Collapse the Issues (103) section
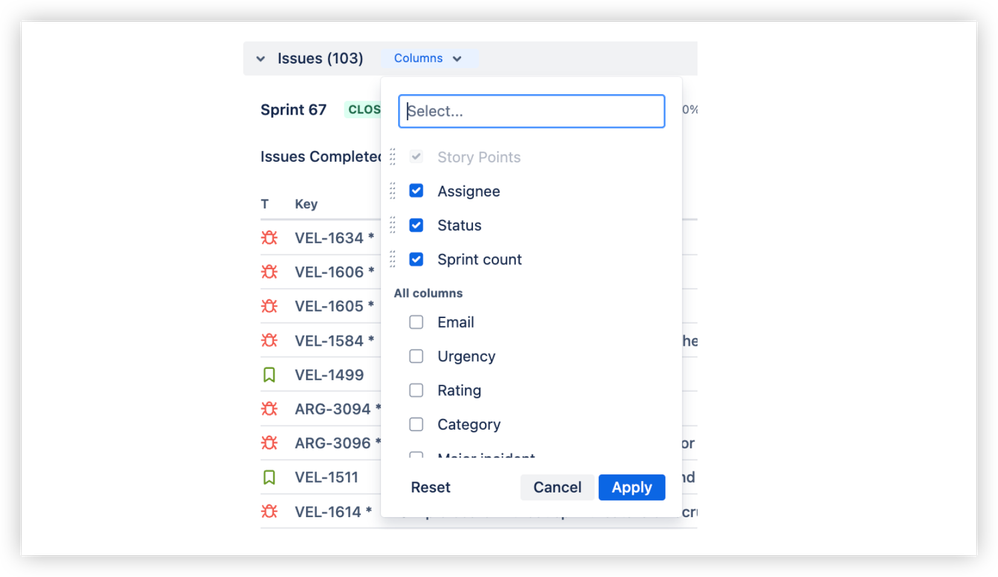Viewport: 998px width, 577px height. pyautogui.click(x=260, y=58)
